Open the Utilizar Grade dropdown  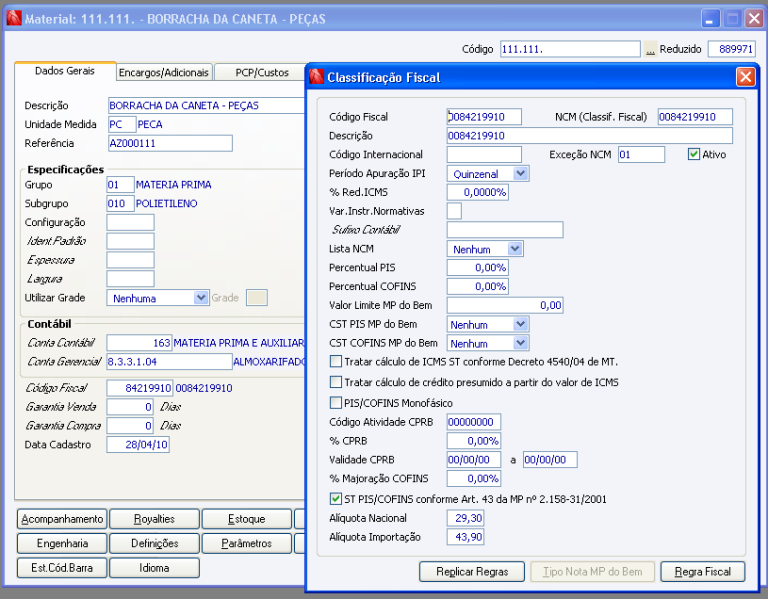coord(200,298)
